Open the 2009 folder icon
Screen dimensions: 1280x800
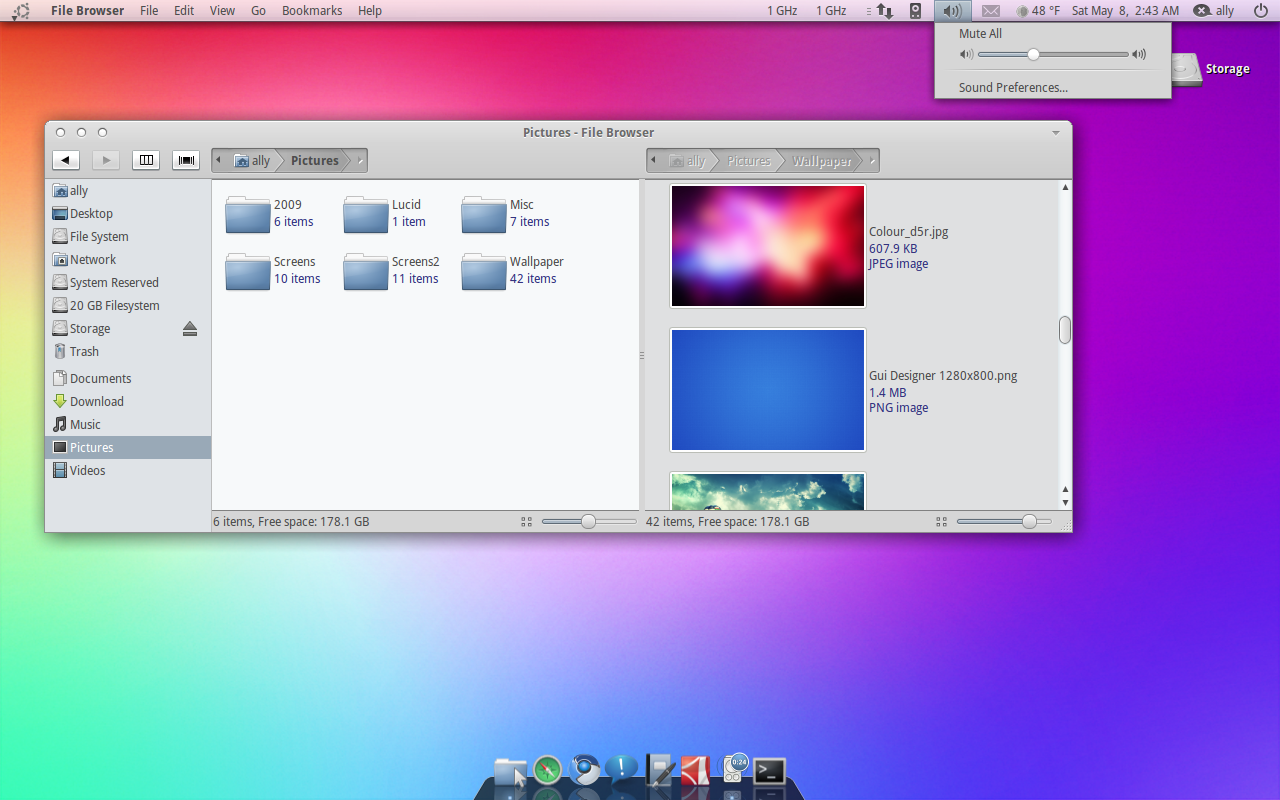click(248, 214)
